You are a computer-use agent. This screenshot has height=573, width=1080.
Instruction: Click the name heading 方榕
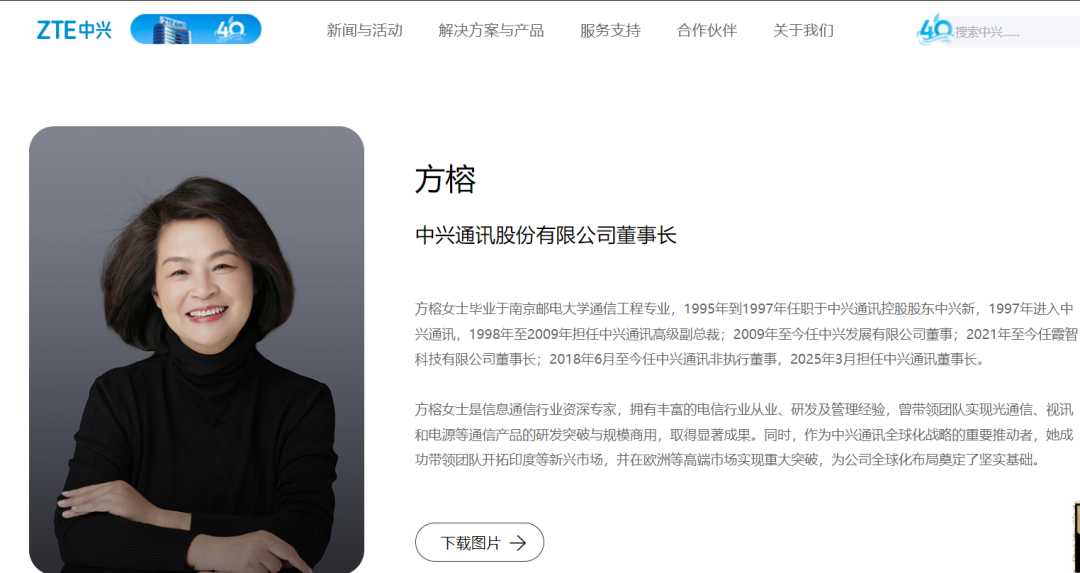click(x=445, y=180)
